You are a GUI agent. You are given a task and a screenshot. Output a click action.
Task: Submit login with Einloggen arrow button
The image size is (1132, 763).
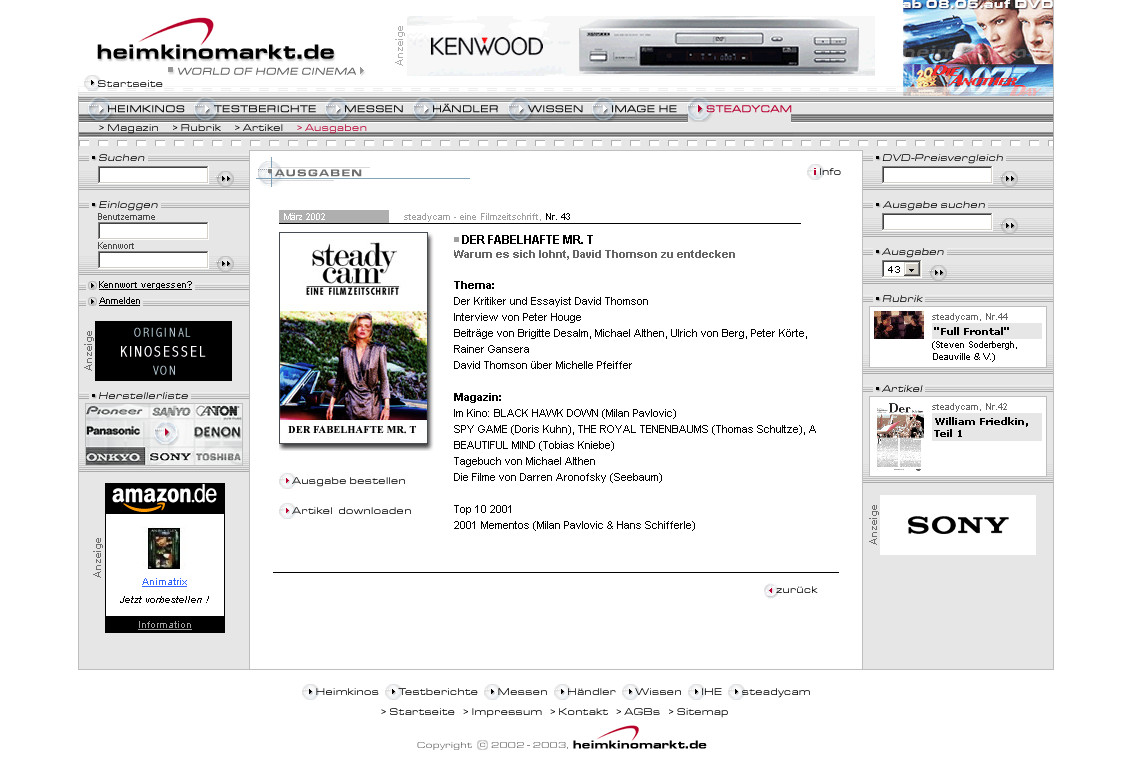tap(225, 263)
